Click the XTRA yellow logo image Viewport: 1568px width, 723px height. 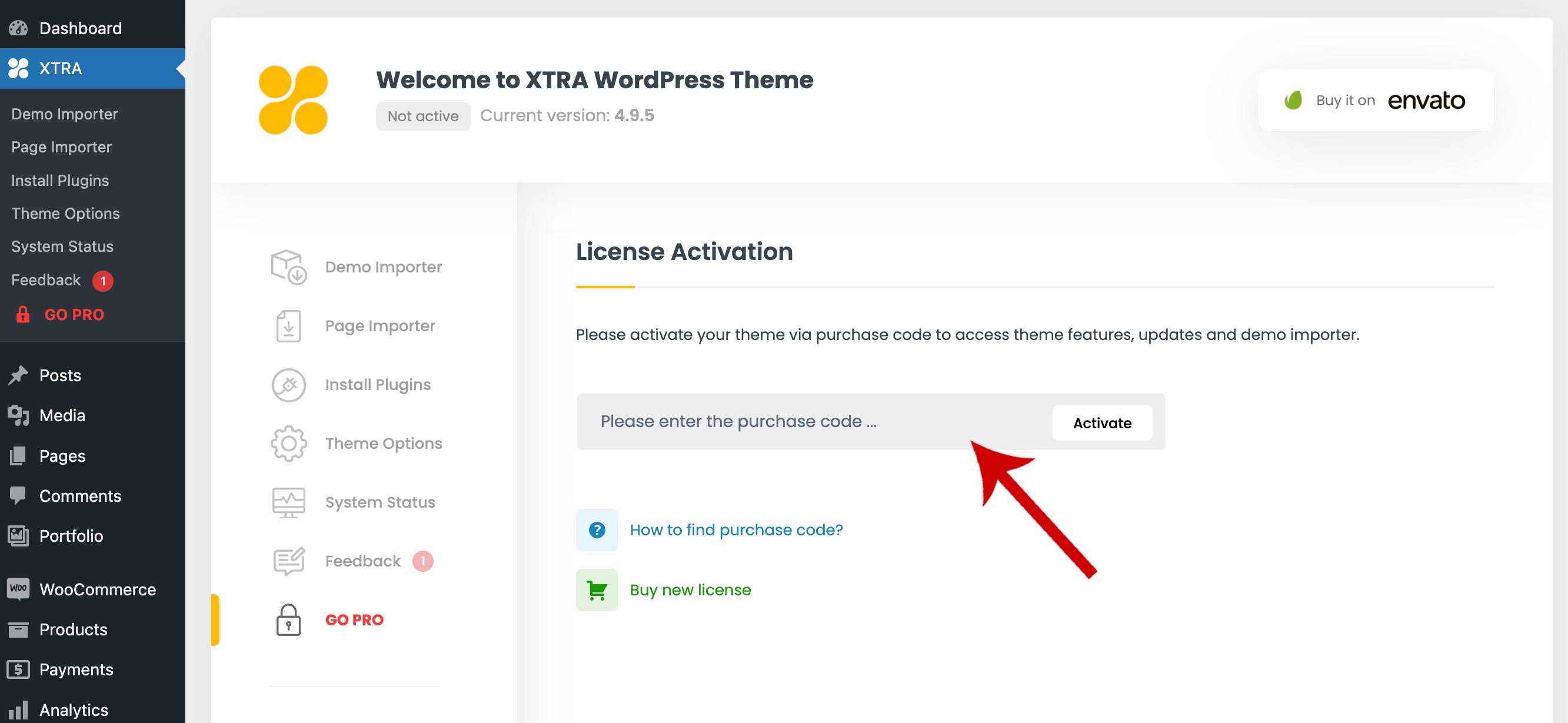click(294, 100)
